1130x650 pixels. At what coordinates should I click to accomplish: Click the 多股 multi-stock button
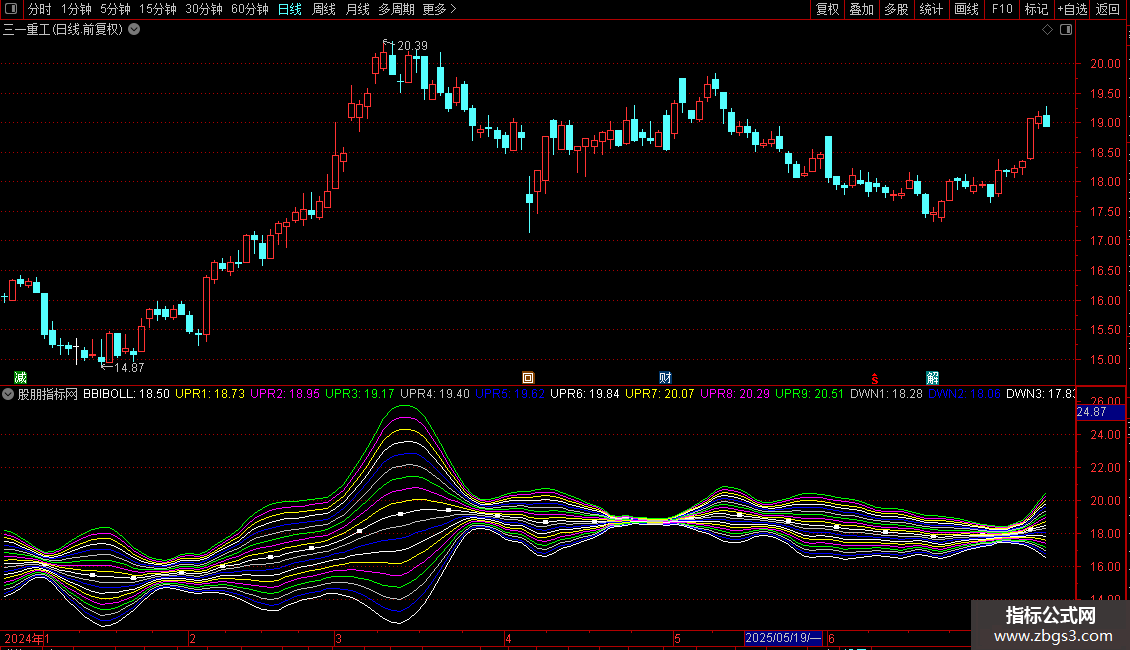(897, 9)
